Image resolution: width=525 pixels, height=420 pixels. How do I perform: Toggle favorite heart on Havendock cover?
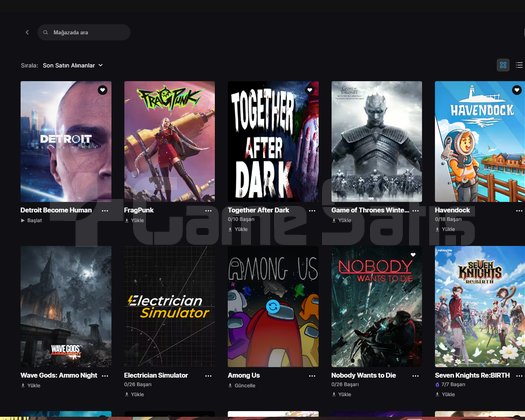point(517,90)
